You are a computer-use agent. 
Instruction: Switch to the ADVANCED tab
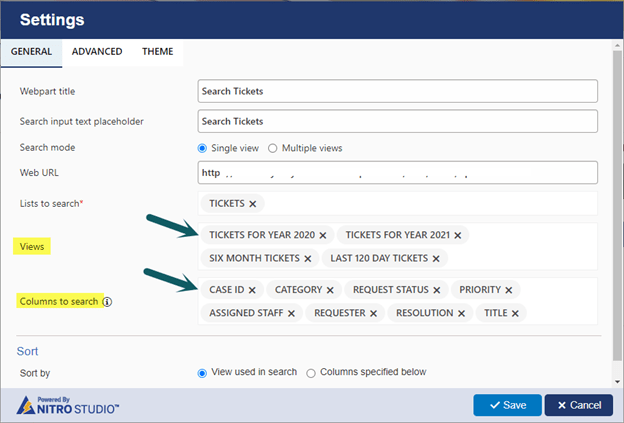pos(97,52)
